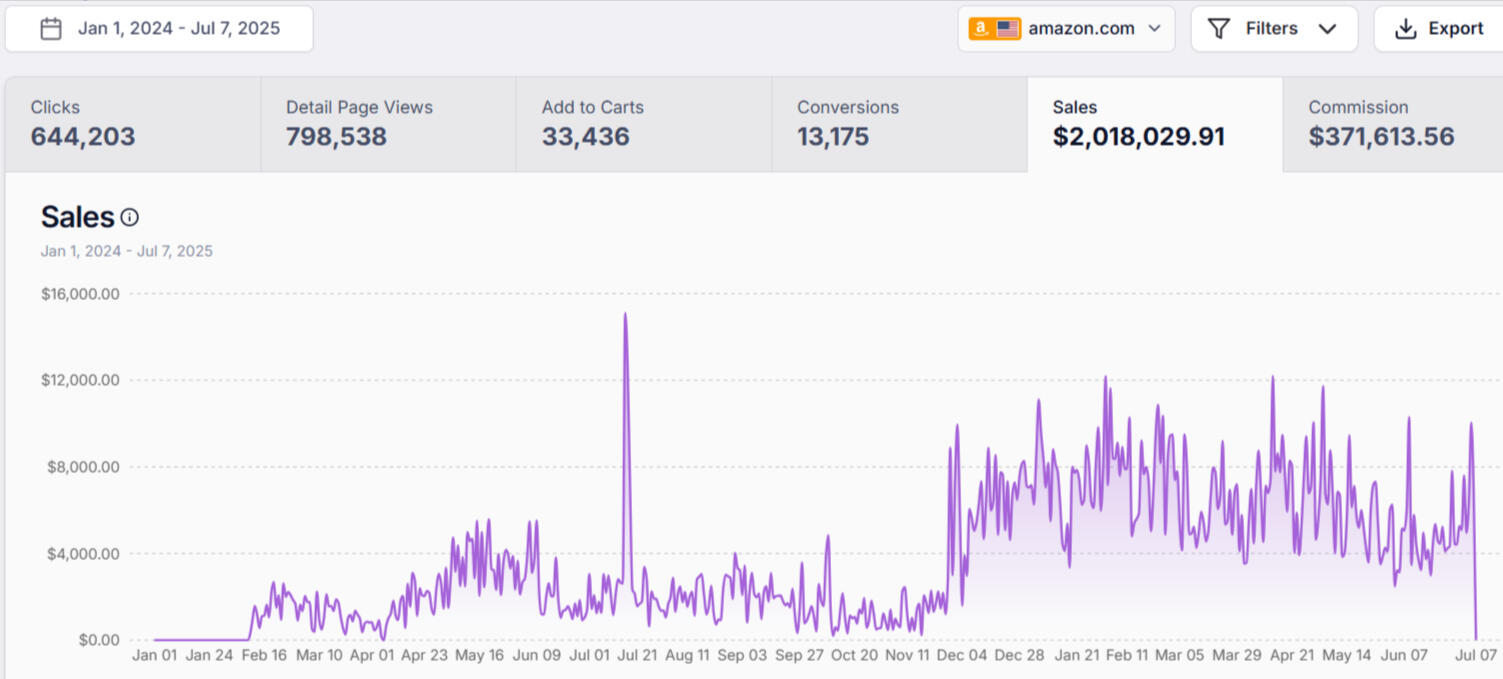Click the funnel filter icon
Screen dimensions: 1503x679
pos(1218,29)
